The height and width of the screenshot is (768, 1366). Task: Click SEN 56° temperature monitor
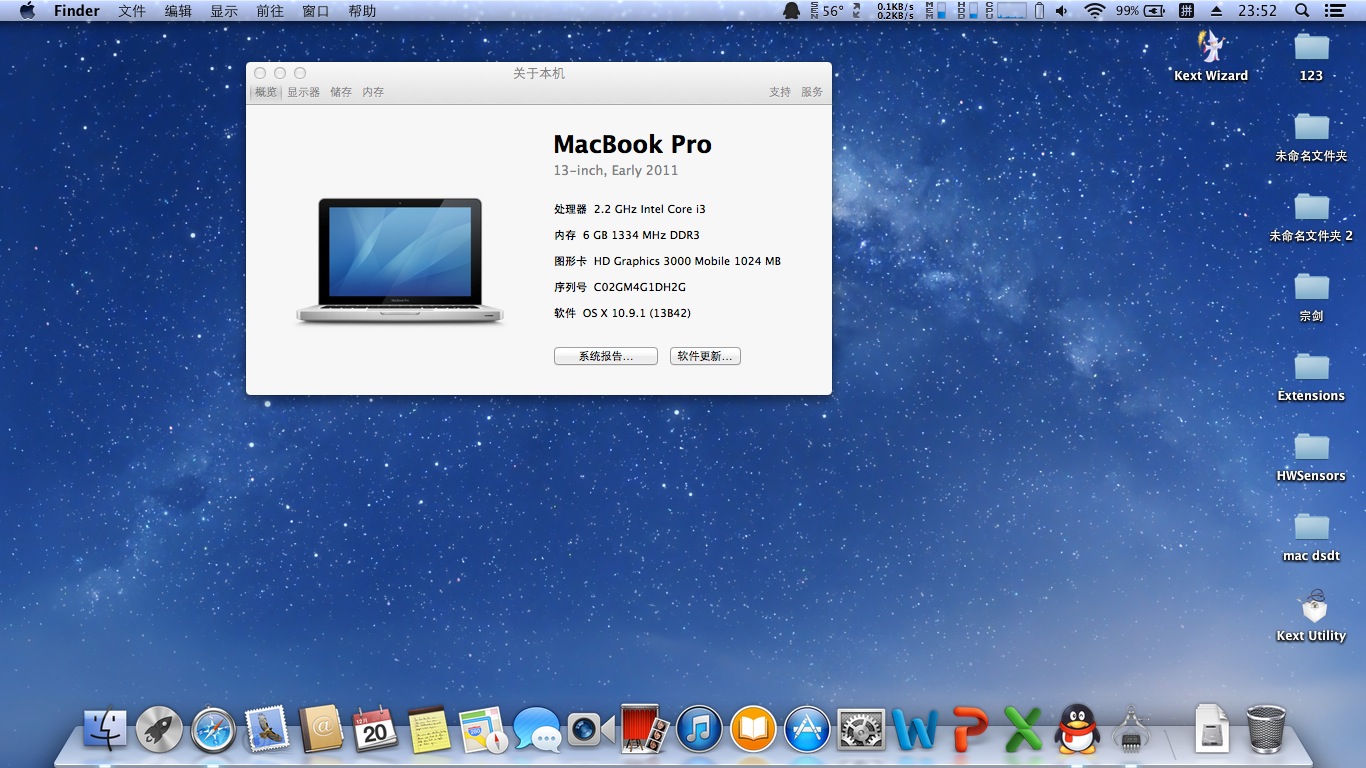tap(827, 11)
